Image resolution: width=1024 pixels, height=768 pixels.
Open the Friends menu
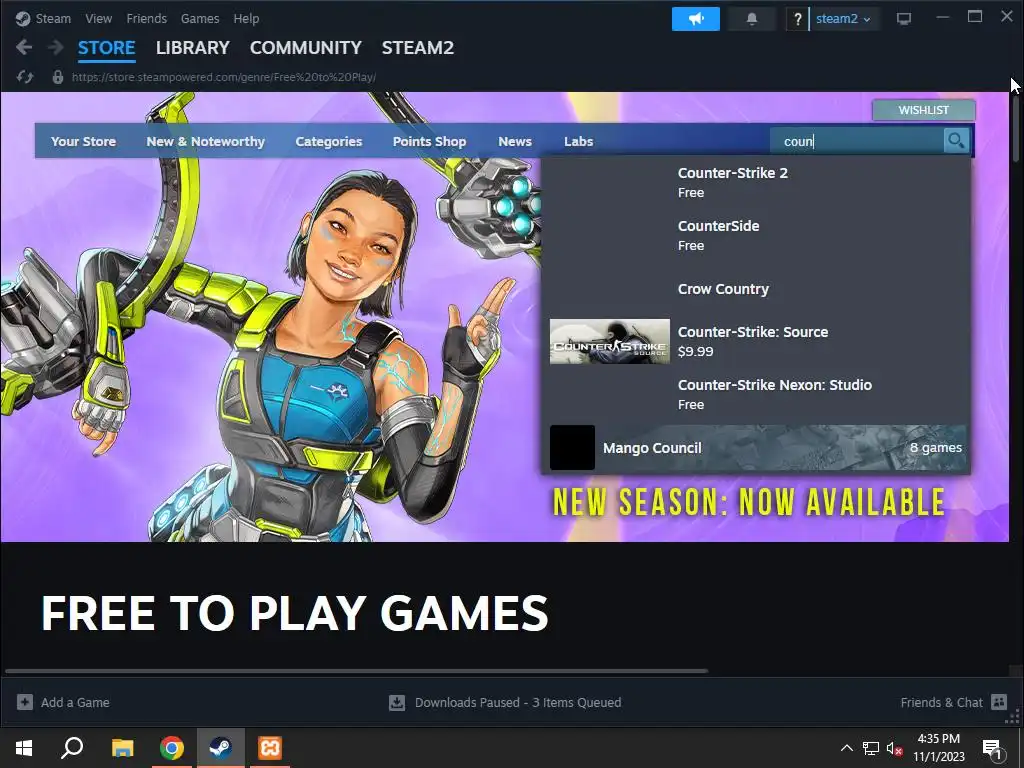pyautogui.click(x=146, y=18)
